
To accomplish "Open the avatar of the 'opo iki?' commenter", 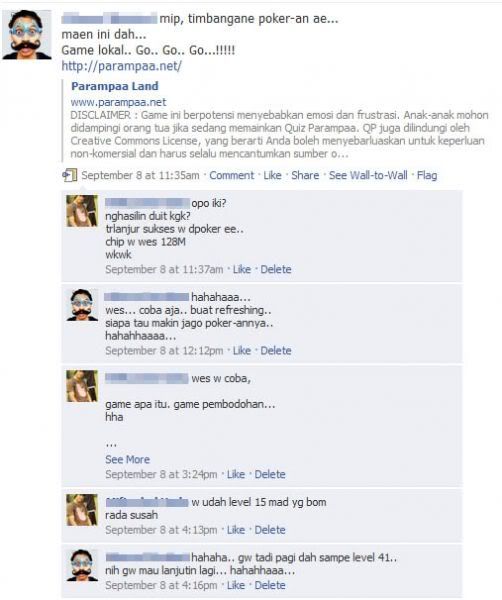I will (x=82, y=211).
